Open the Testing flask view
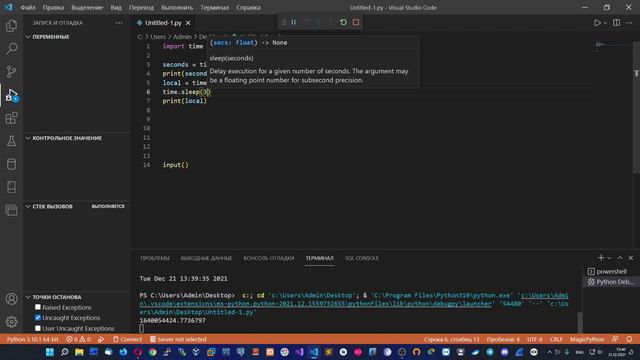Image resolution: width=640 pixels, height=360 pixels. point(11,141)
